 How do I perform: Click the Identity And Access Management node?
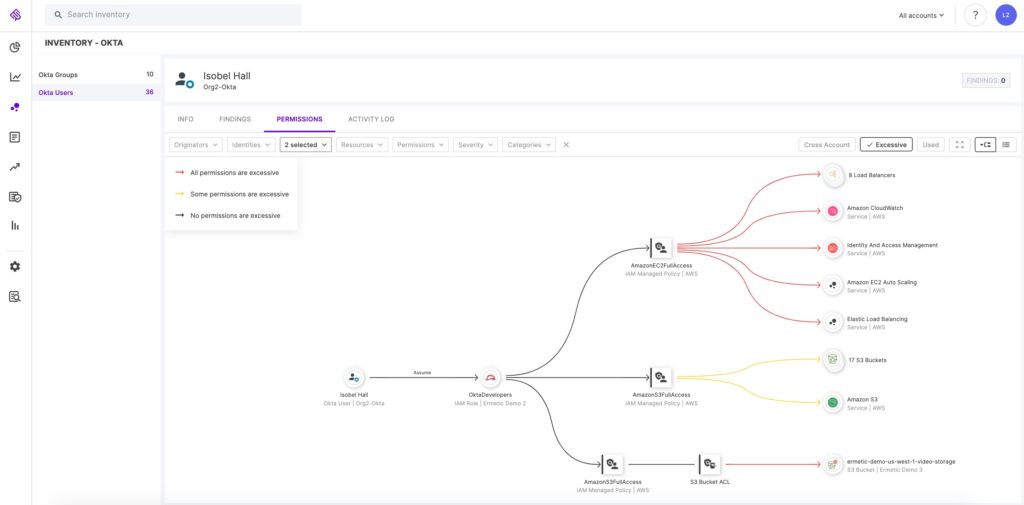click(x=833, y=248)
